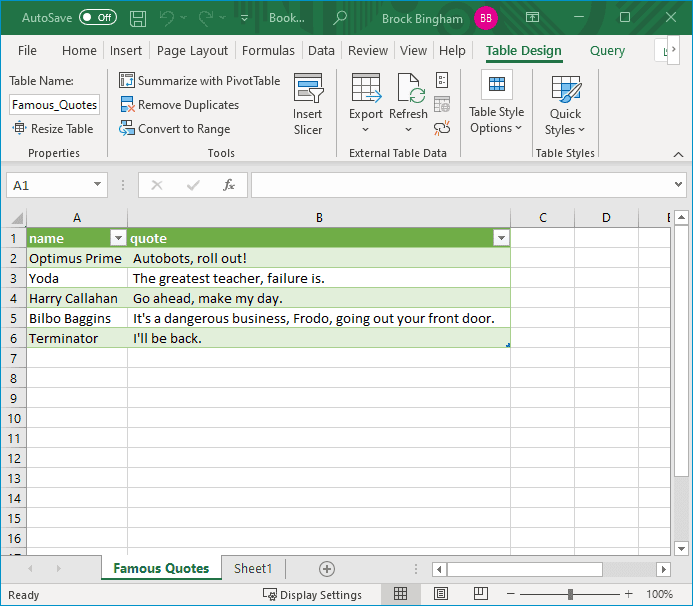The image size is (693, 606).
Task: Switch to Page Layout view icon
Action: pyautogui.click(x=441, y=594)
